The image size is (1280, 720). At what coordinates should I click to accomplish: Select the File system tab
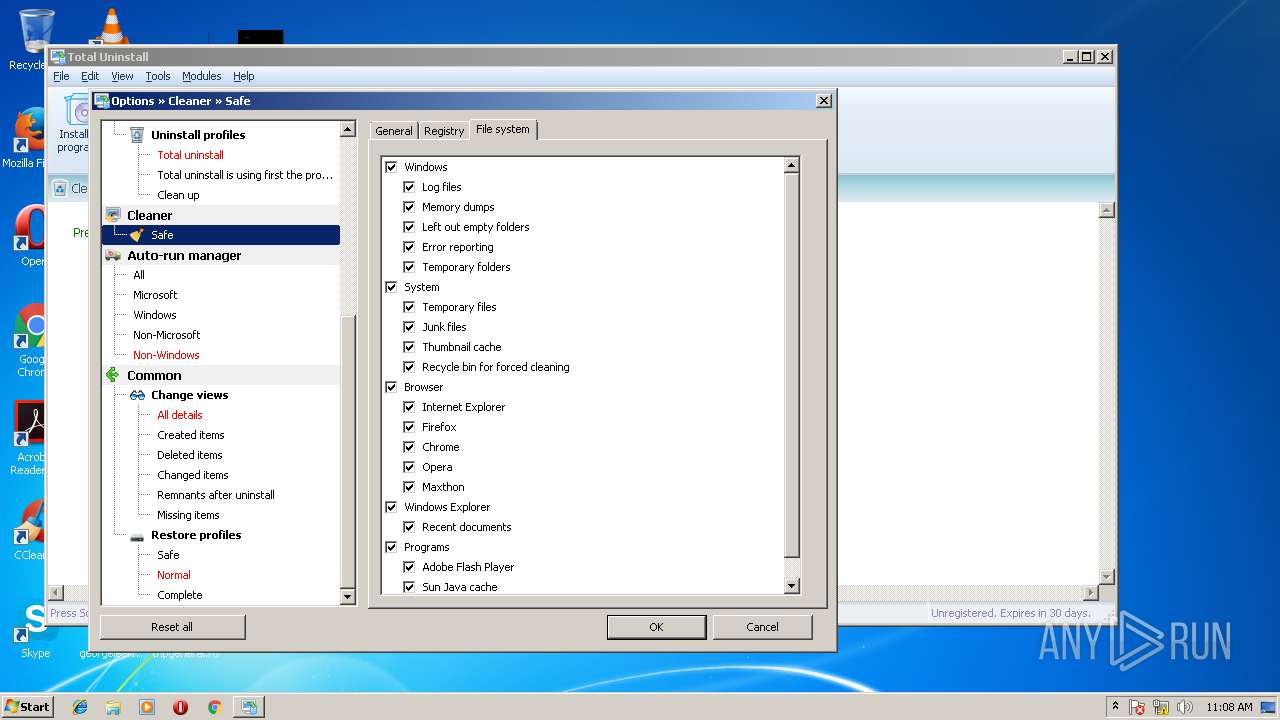click(503, 129)
